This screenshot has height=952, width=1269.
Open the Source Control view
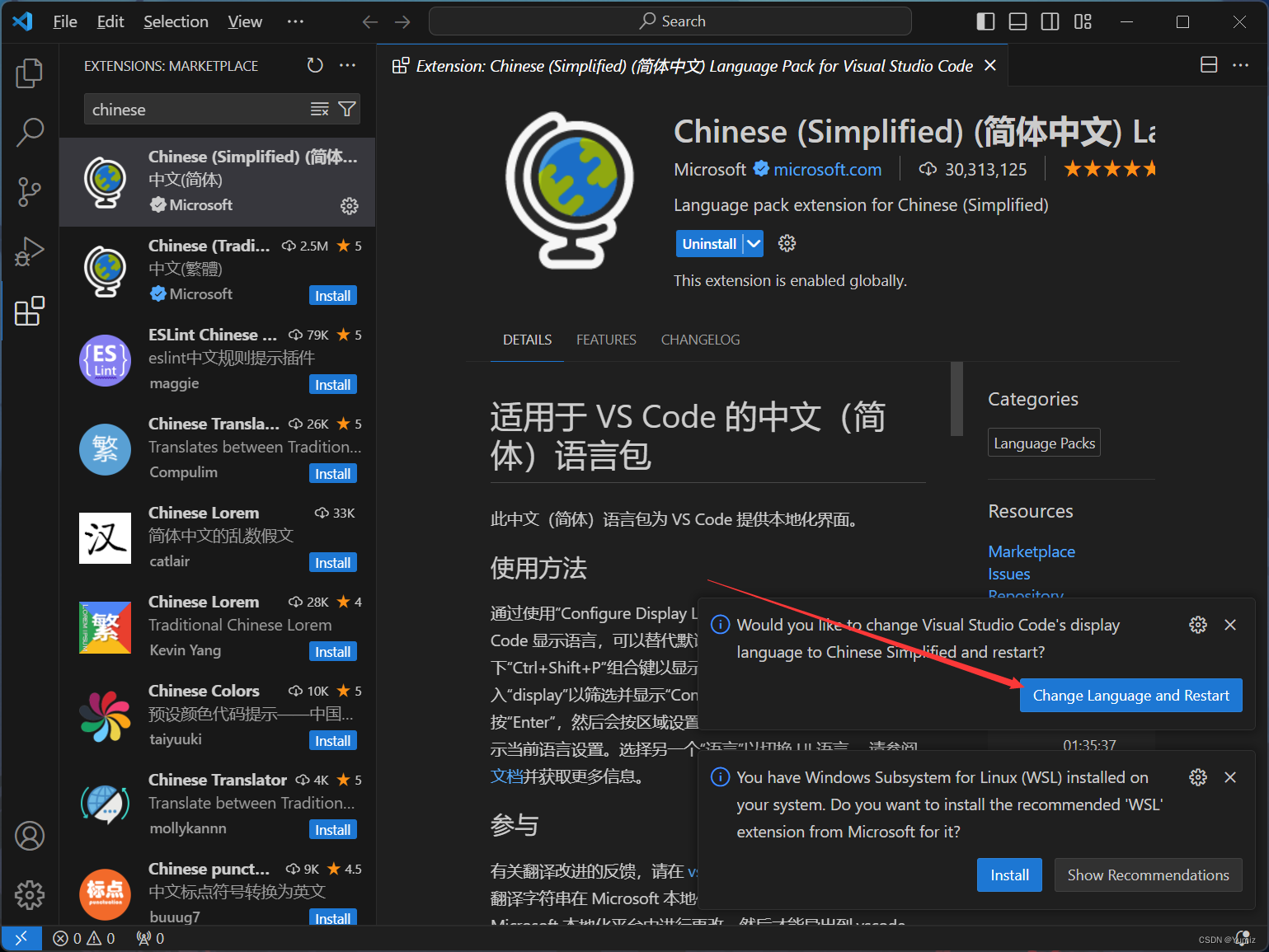click(30, 191)
